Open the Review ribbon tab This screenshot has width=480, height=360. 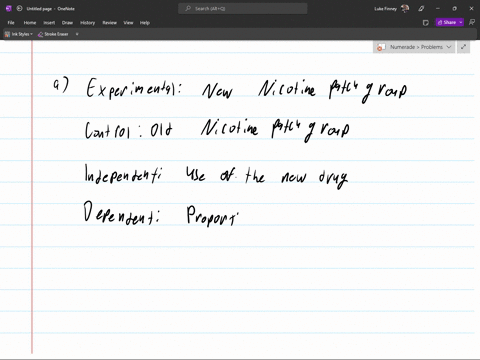point(109,23)
